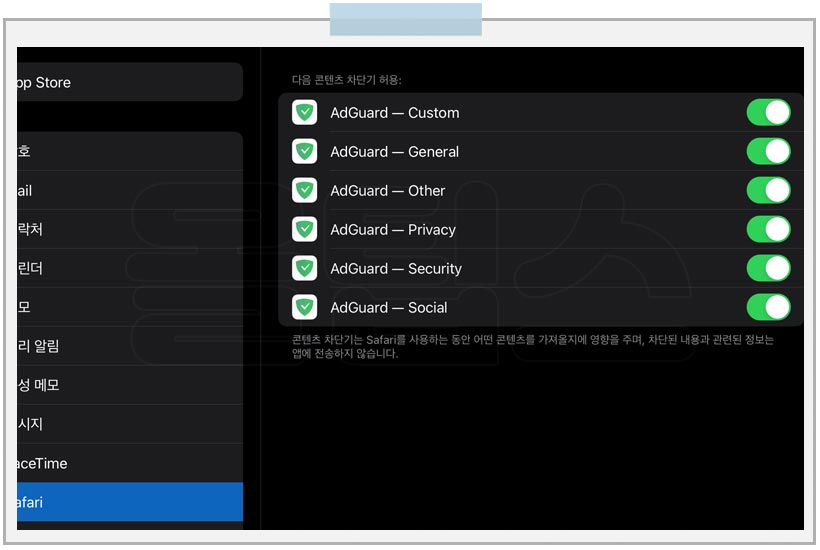Click the AdGuard — Privacy label
This screenshot has height=550, width=820.
[x=393, y=230]
